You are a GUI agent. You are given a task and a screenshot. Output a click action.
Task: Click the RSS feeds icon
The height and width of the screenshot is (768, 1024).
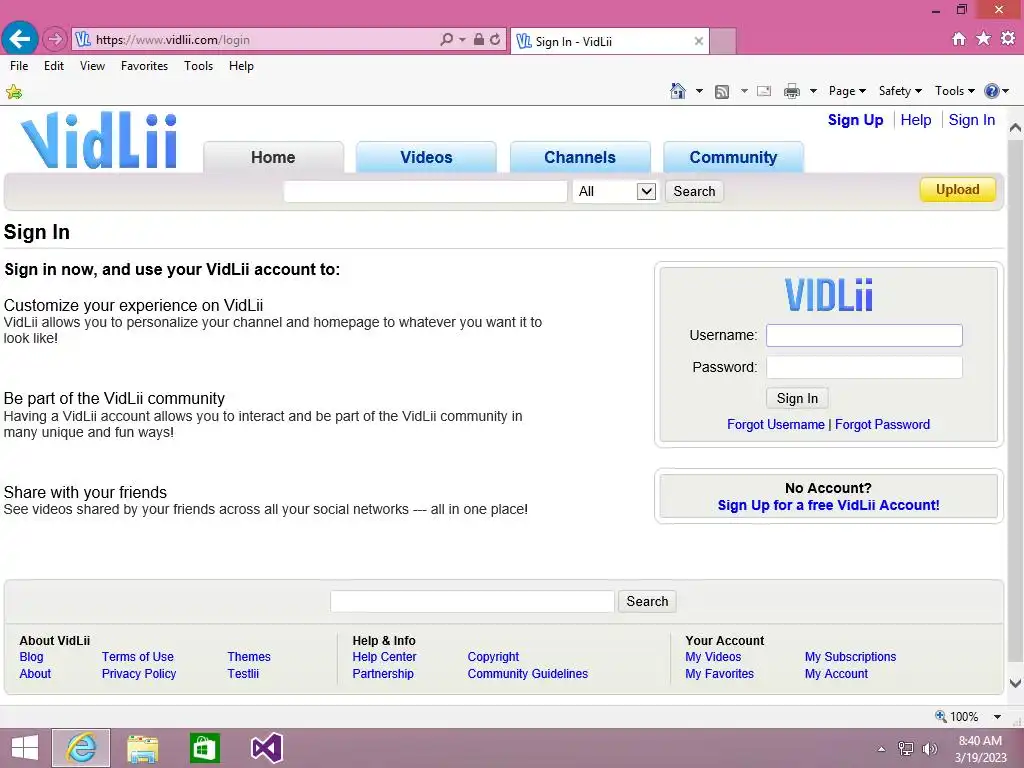click(722, 91)
